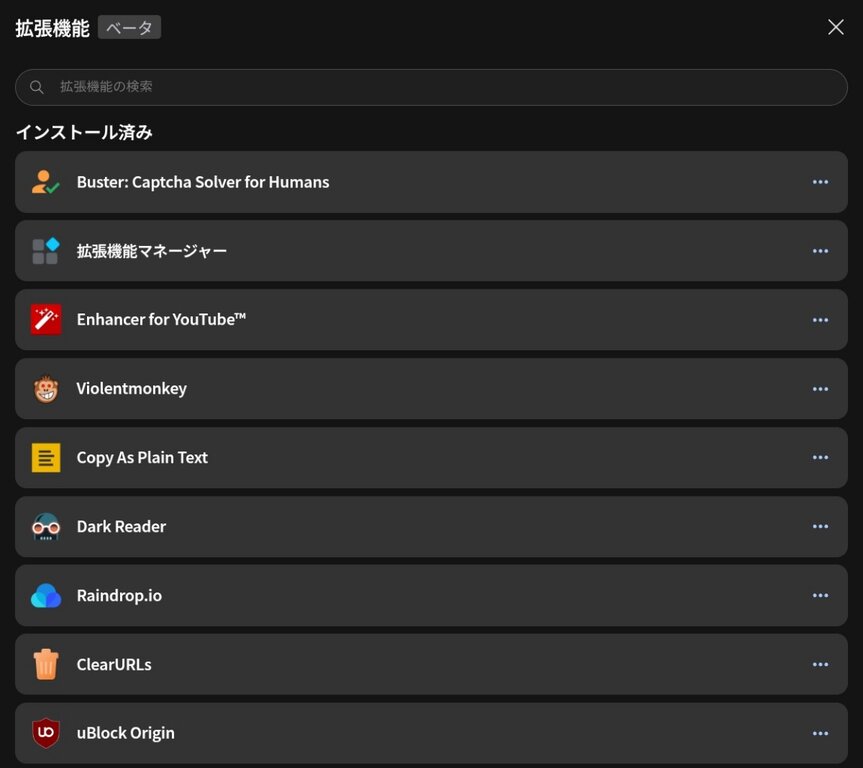Open the more options menu for Buster
Screen dimensions: 863x768
pos(820,182)
